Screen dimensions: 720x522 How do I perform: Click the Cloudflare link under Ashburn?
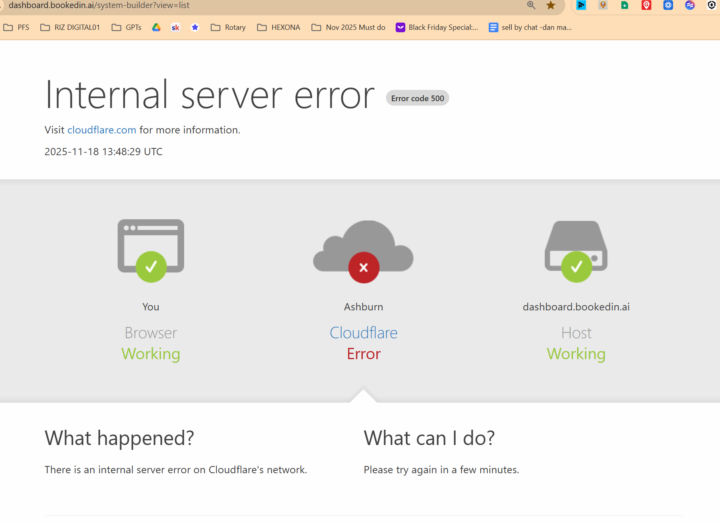click(364, 333)
